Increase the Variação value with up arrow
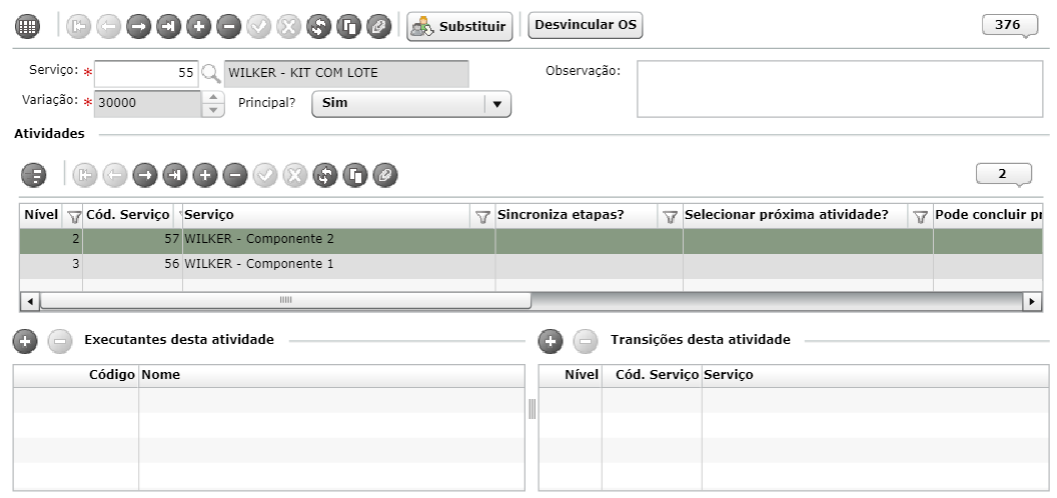1057x498 pixels. coord(213,97)
